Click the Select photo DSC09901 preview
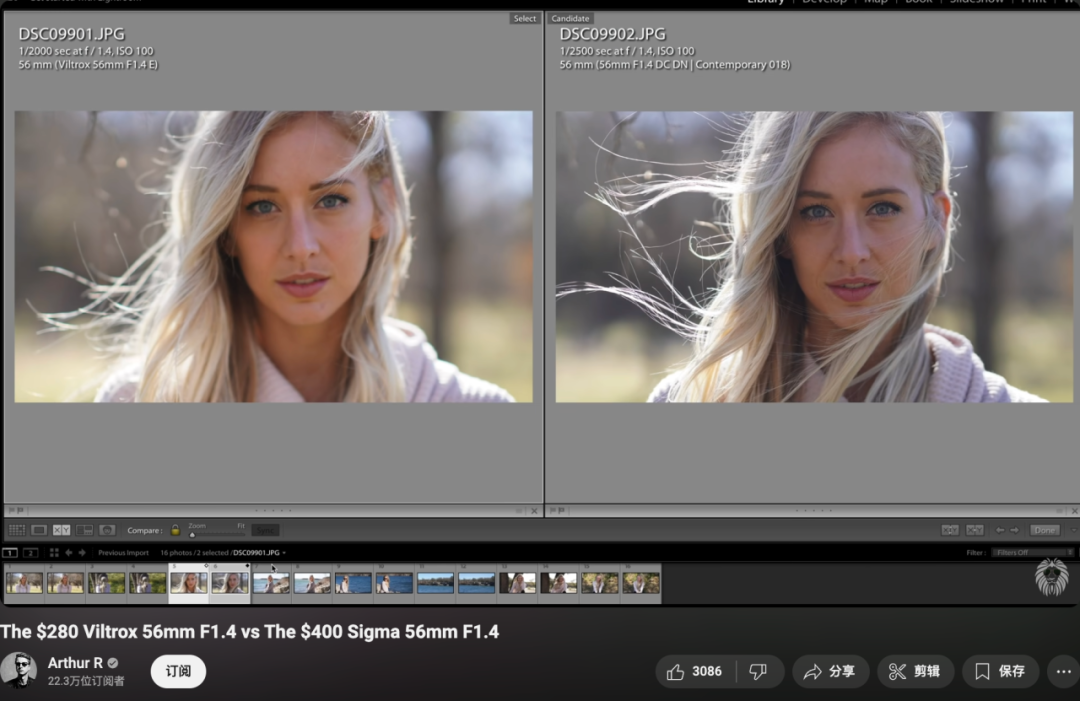Screen dimensions: 1080x701 pyautogui.click(x=273, y=257)
